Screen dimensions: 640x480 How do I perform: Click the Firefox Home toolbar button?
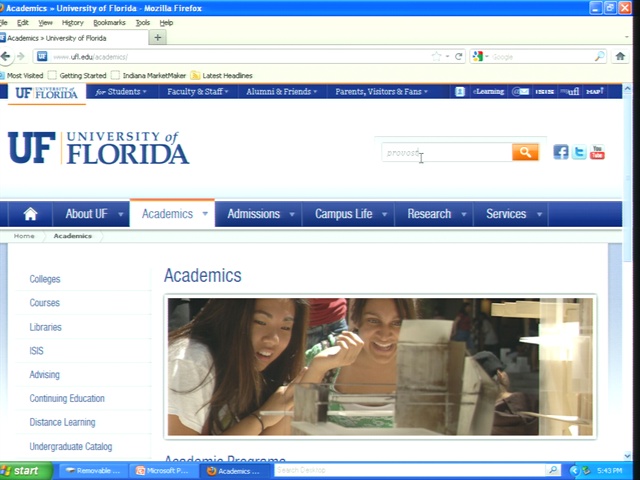620,56
